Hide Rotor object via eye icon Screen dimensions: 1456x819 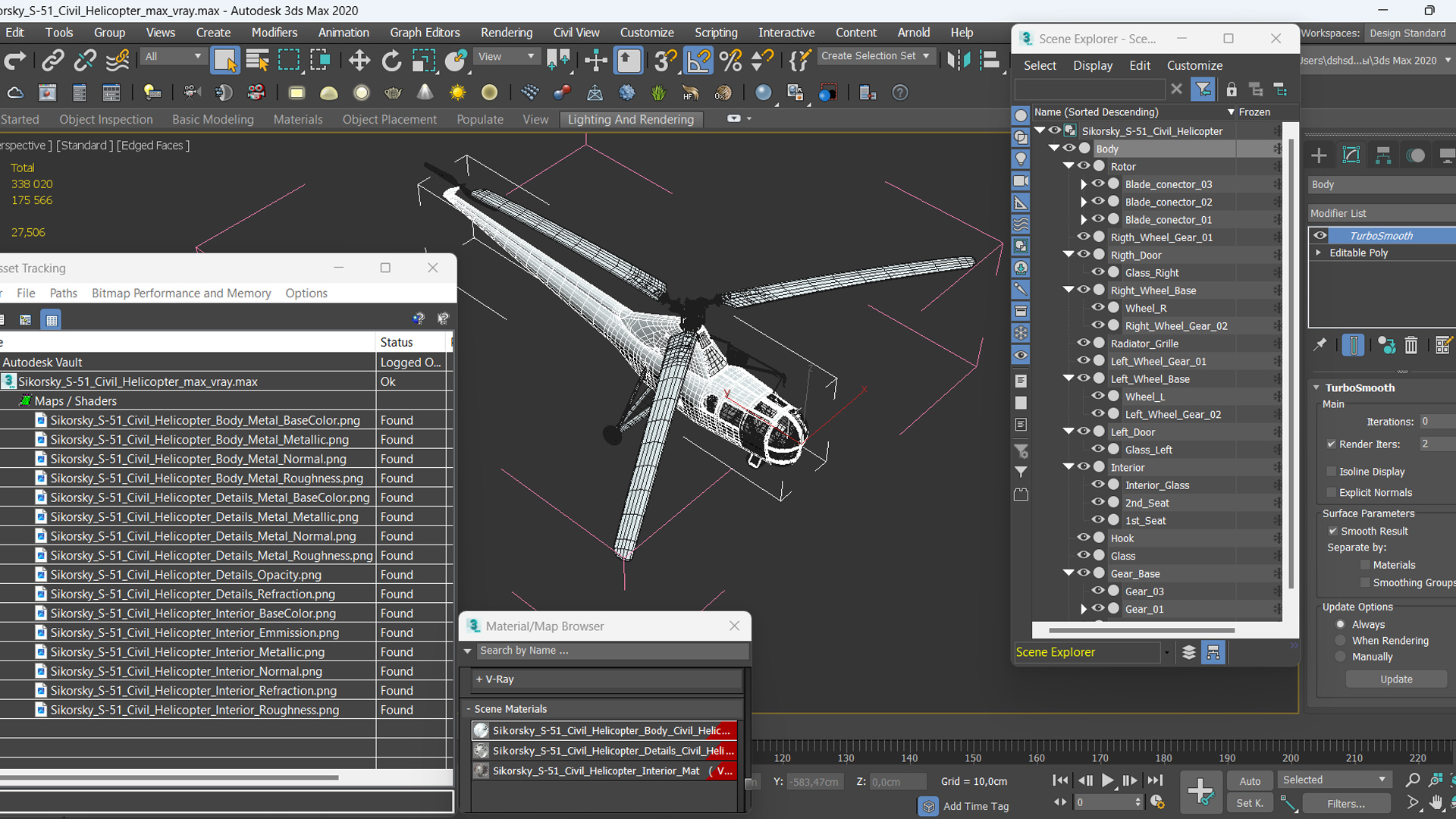(1084, 166)
